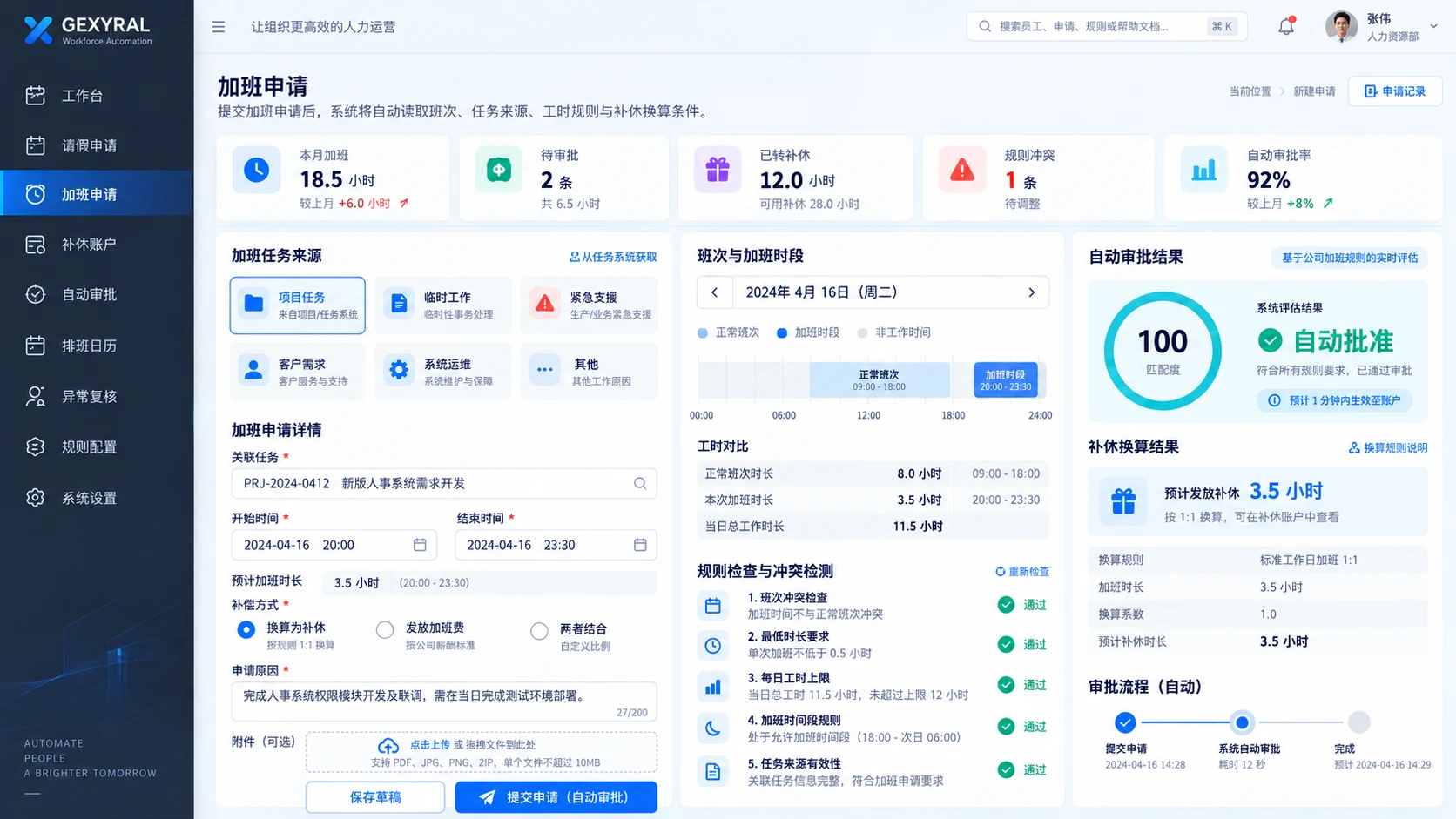This screenshot has width=1456, height=819.
Task: Open 请假申请 in sidebar
Action: tap(97, 145)
